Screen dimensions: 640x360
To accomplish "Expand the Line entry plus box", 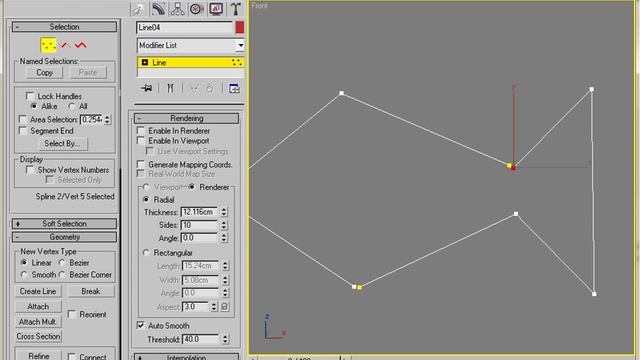I will coord(144,62).
